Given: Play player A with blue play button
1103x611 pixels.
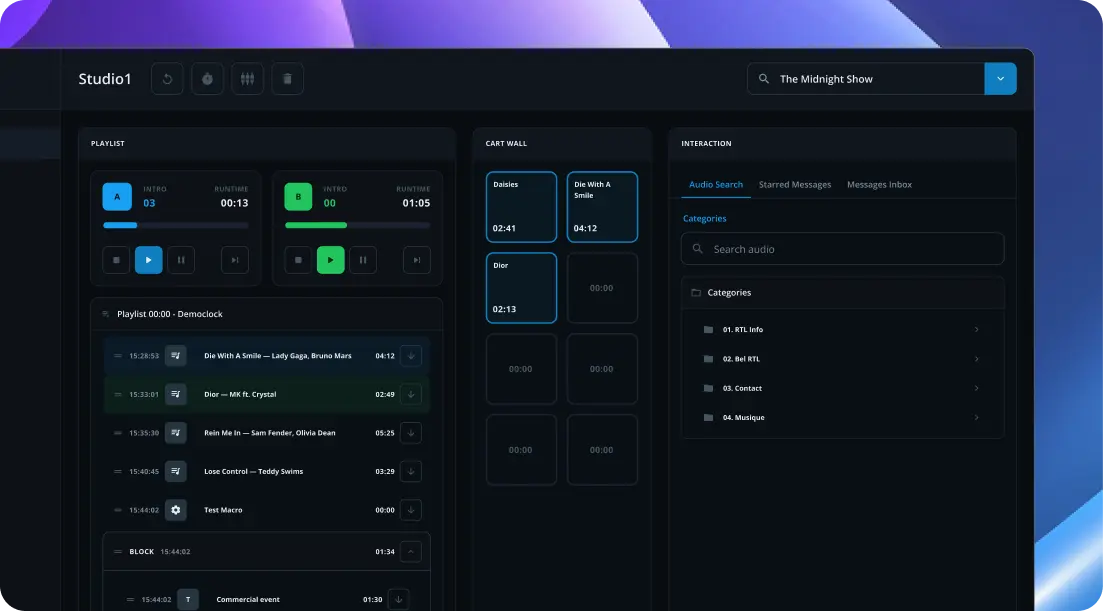Looking at the screenshot, I should [x=148, y=260].
